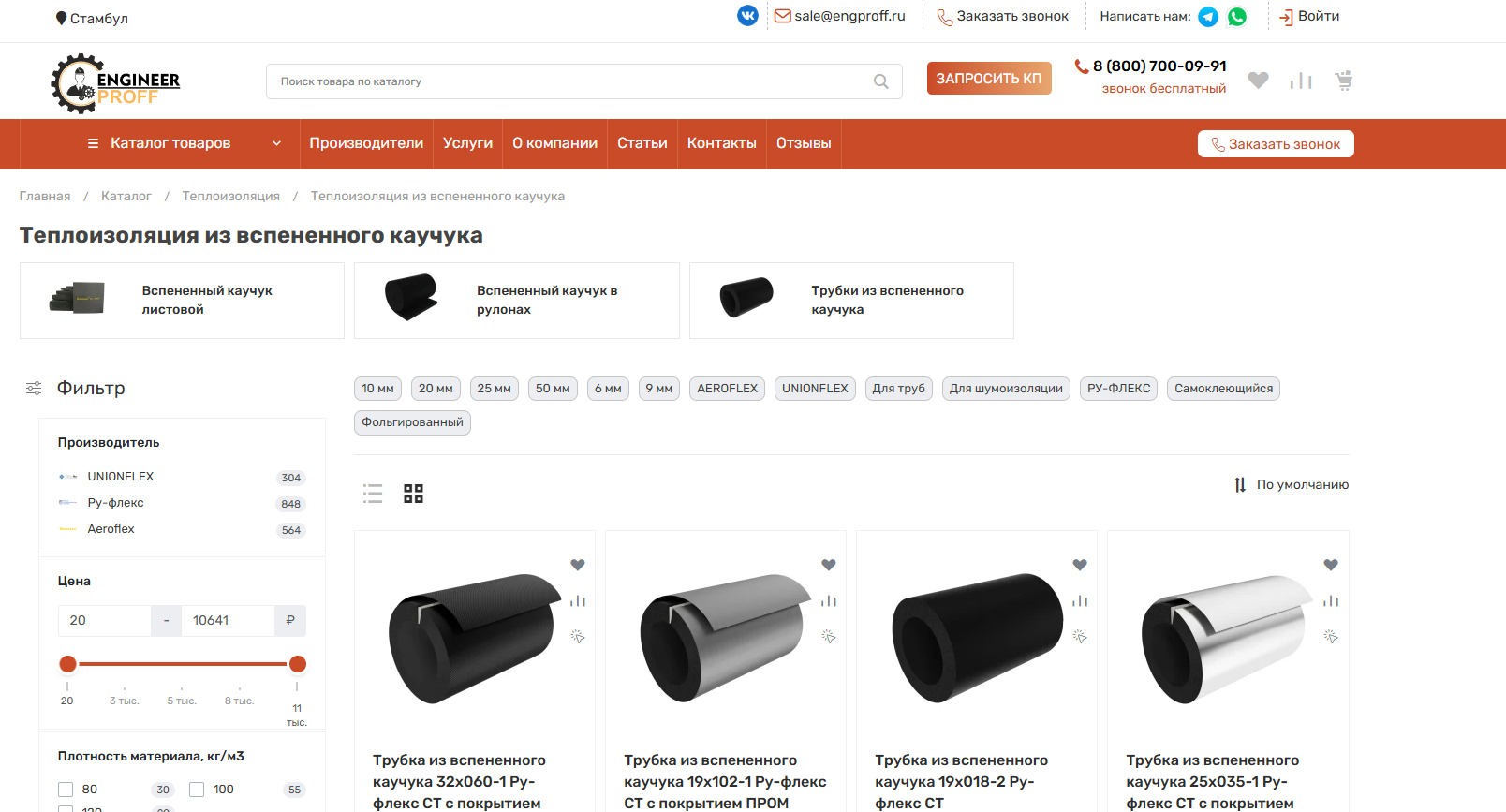
Task: Open the shopping cart icon
Action: point(1344,81)
